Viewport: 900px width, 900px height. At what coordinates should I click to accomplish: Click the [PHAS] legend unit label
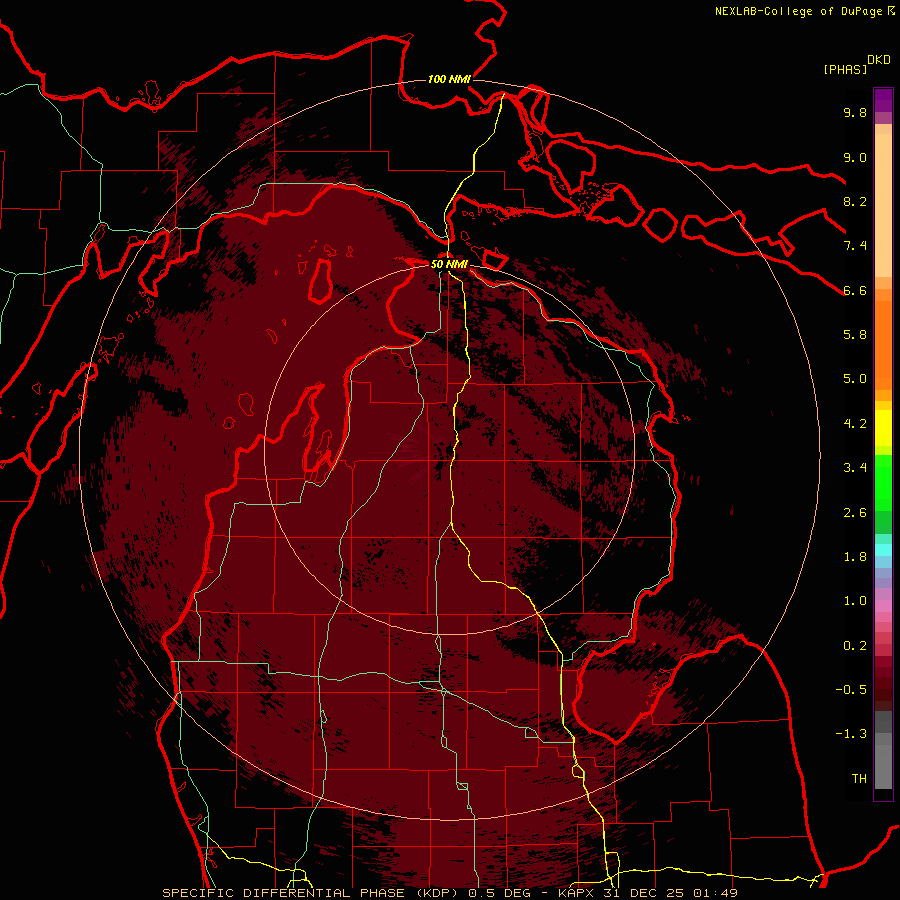pos(845,69)
